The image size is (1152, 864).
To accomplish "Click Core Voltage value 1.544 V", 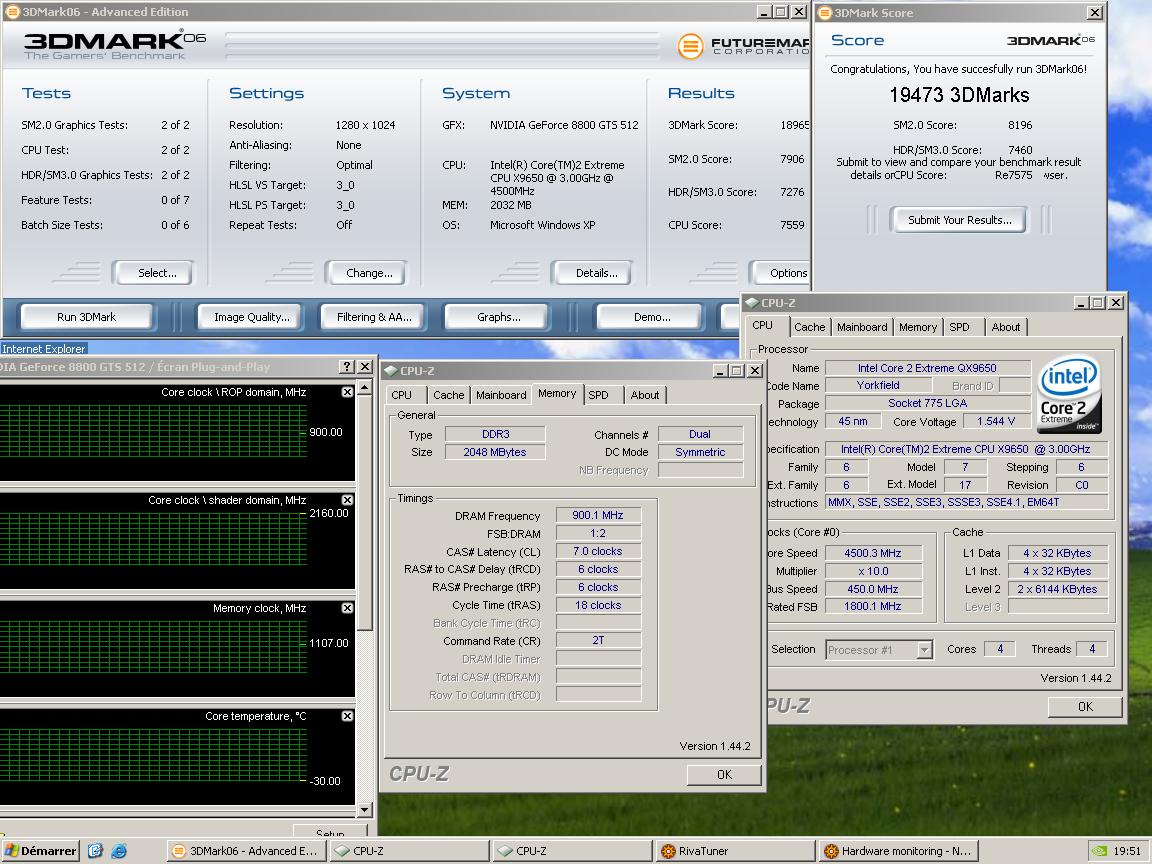I will (996, 422).
